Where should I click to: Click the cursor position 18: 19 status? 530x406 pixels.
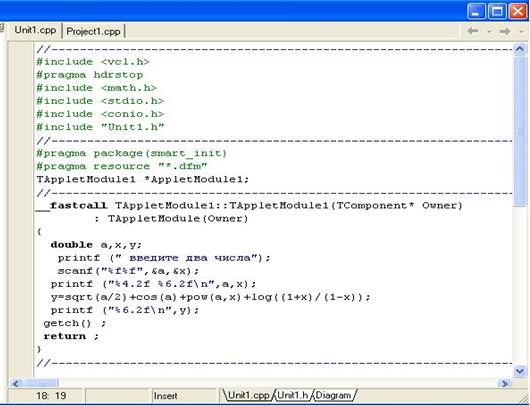pos(51,396)
